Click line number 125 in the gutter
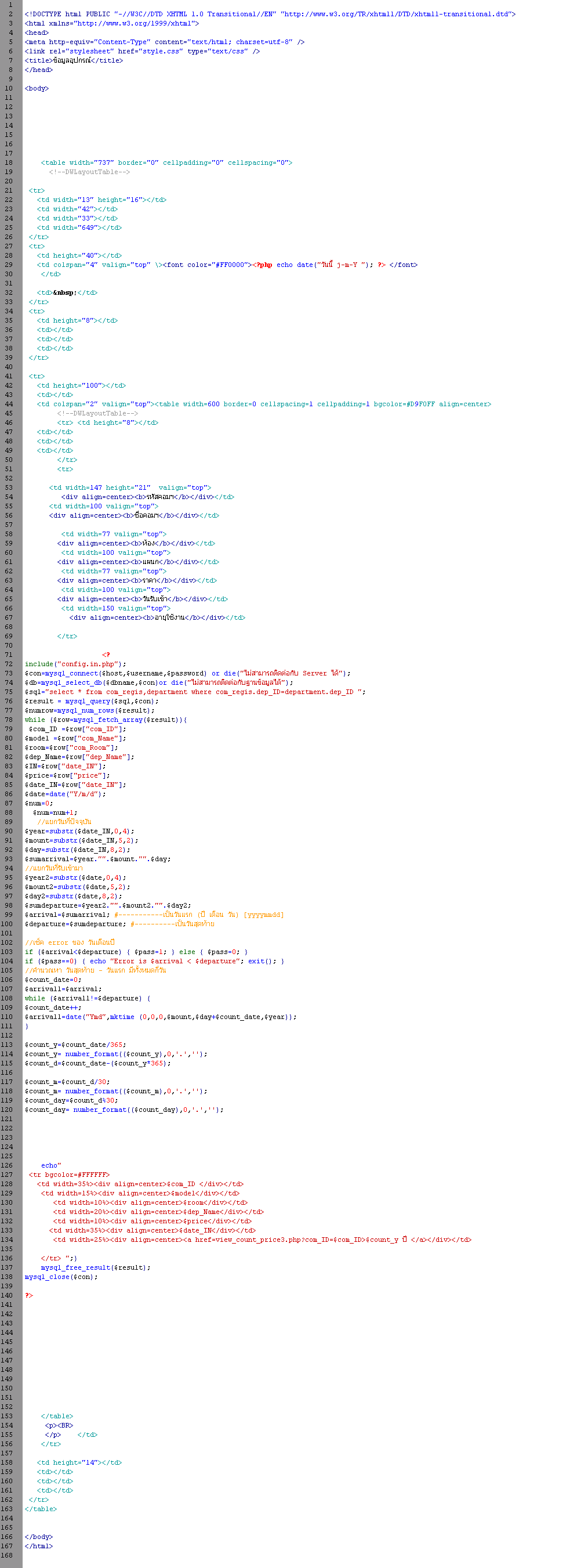Screen dimensions: 577x1568 coord(7,1156)
